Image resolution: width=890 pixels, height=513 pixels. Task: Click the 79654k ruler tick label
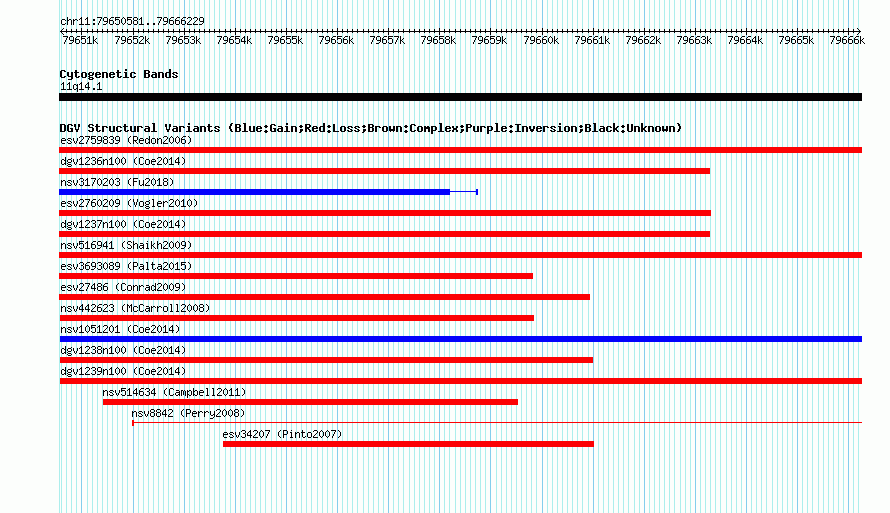[x=234, y=40]
